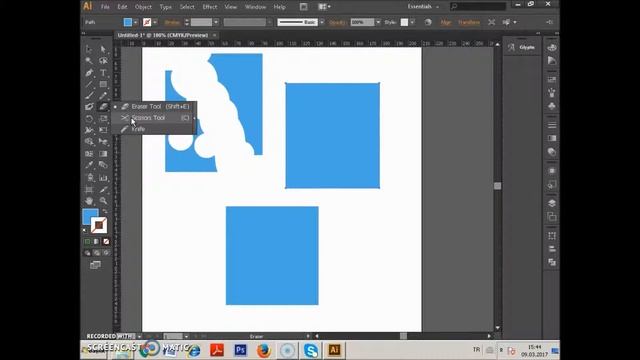Open the Brushes panel icon
The image size is (640, 360).
click(x=552, y=93)
